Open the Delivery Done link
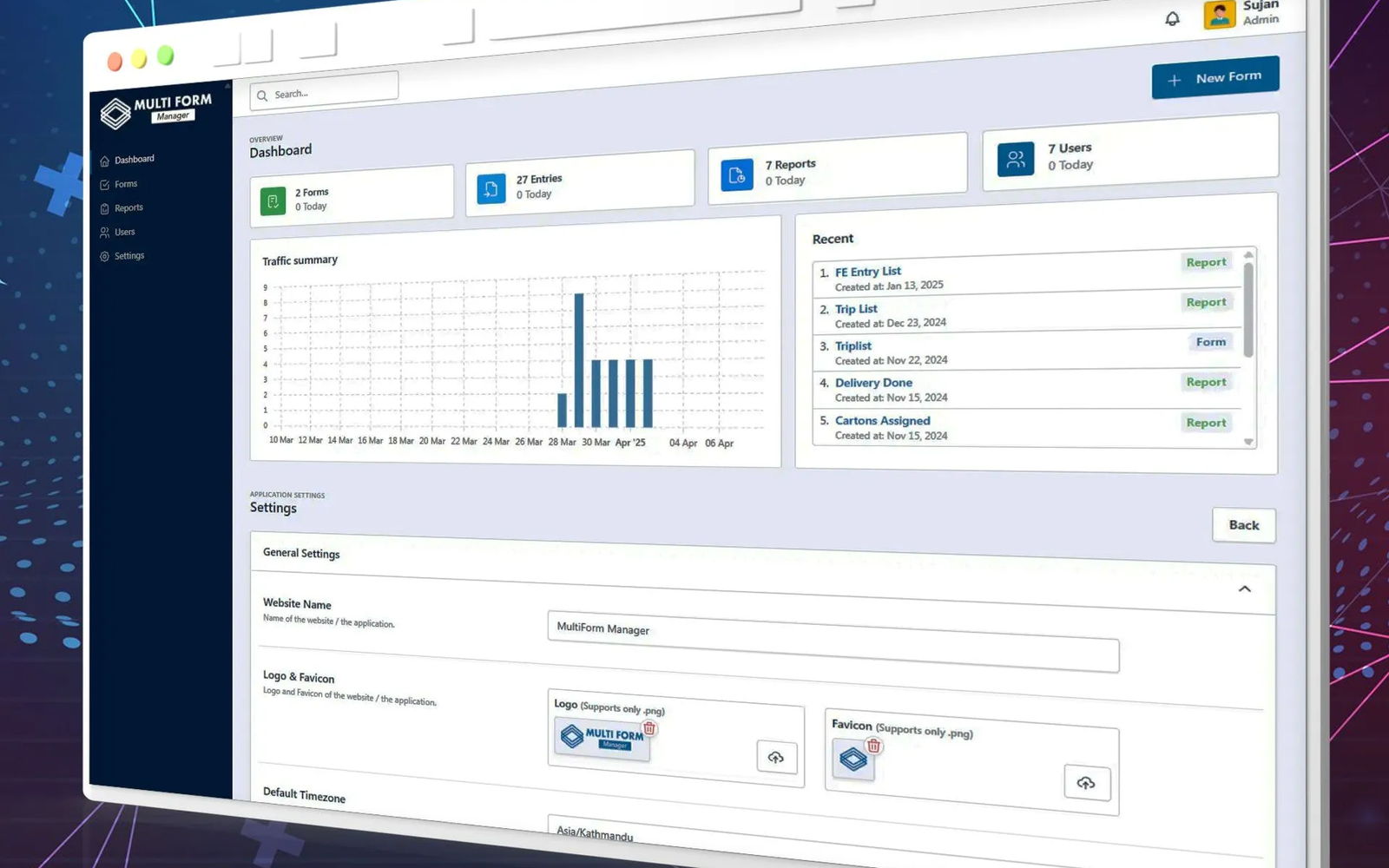Image resolution: width=1389 pixels, height=868 pixels. tap(873, 383)
